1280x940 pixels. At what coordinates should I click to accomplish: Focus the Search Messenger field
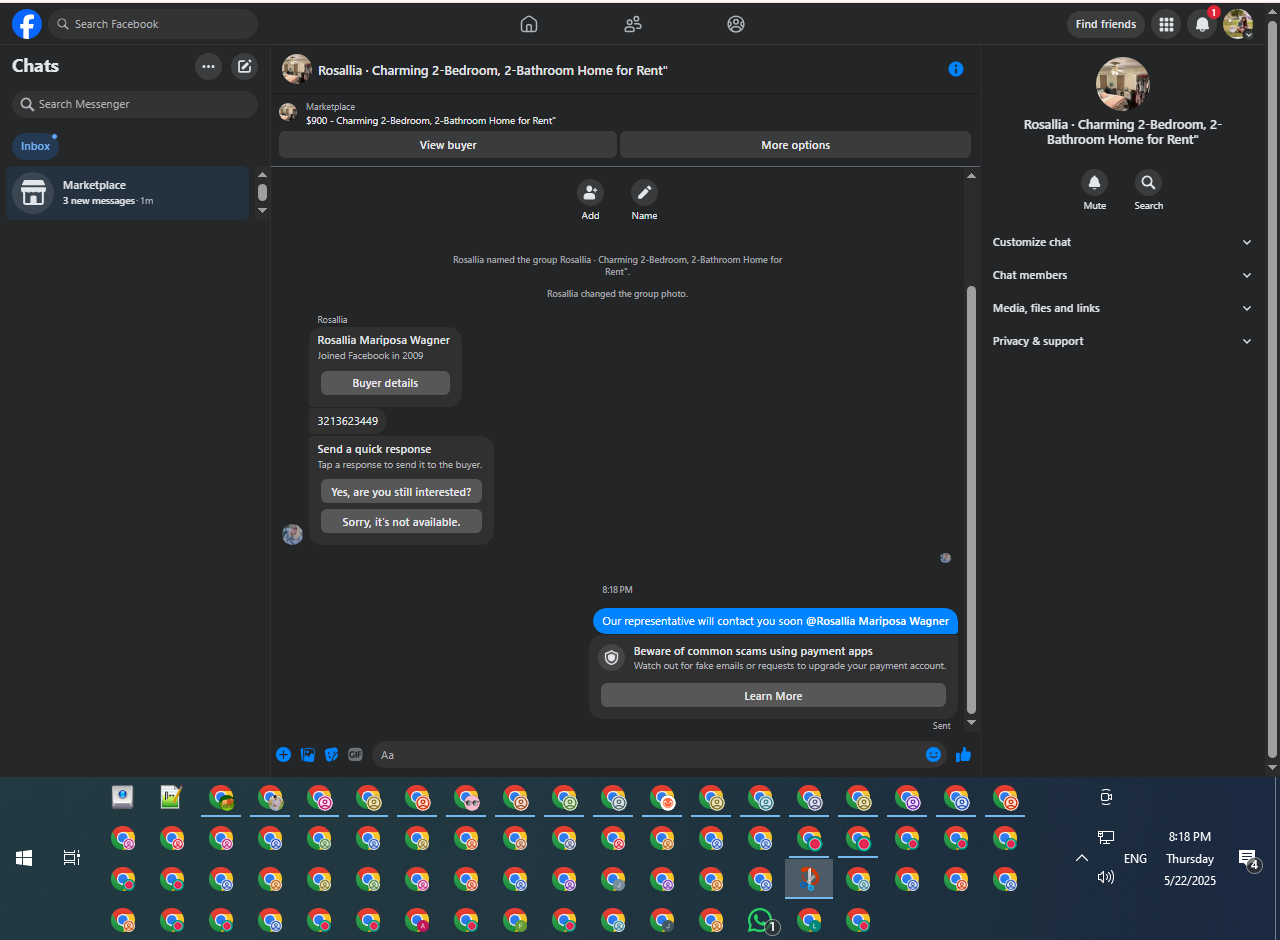(x=135, y=104)
